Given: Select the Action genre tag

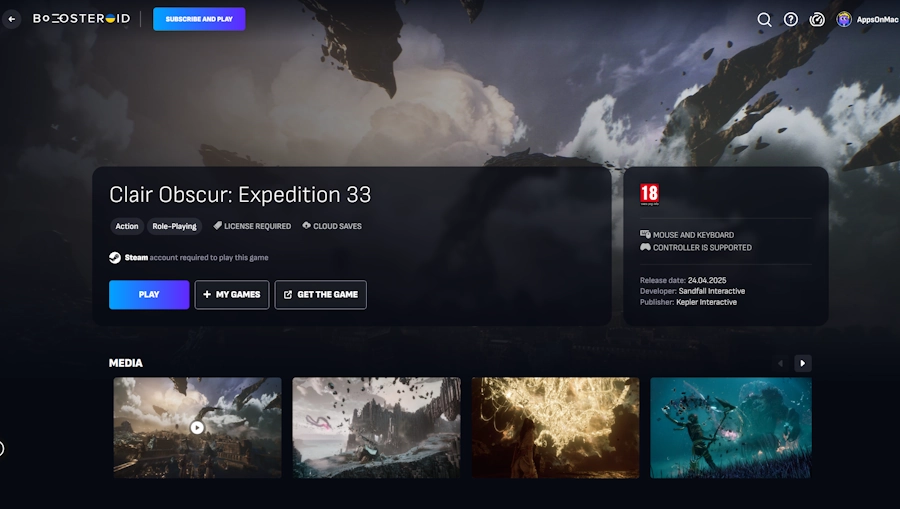Looking at the screenshot, I should coord(127,226).
